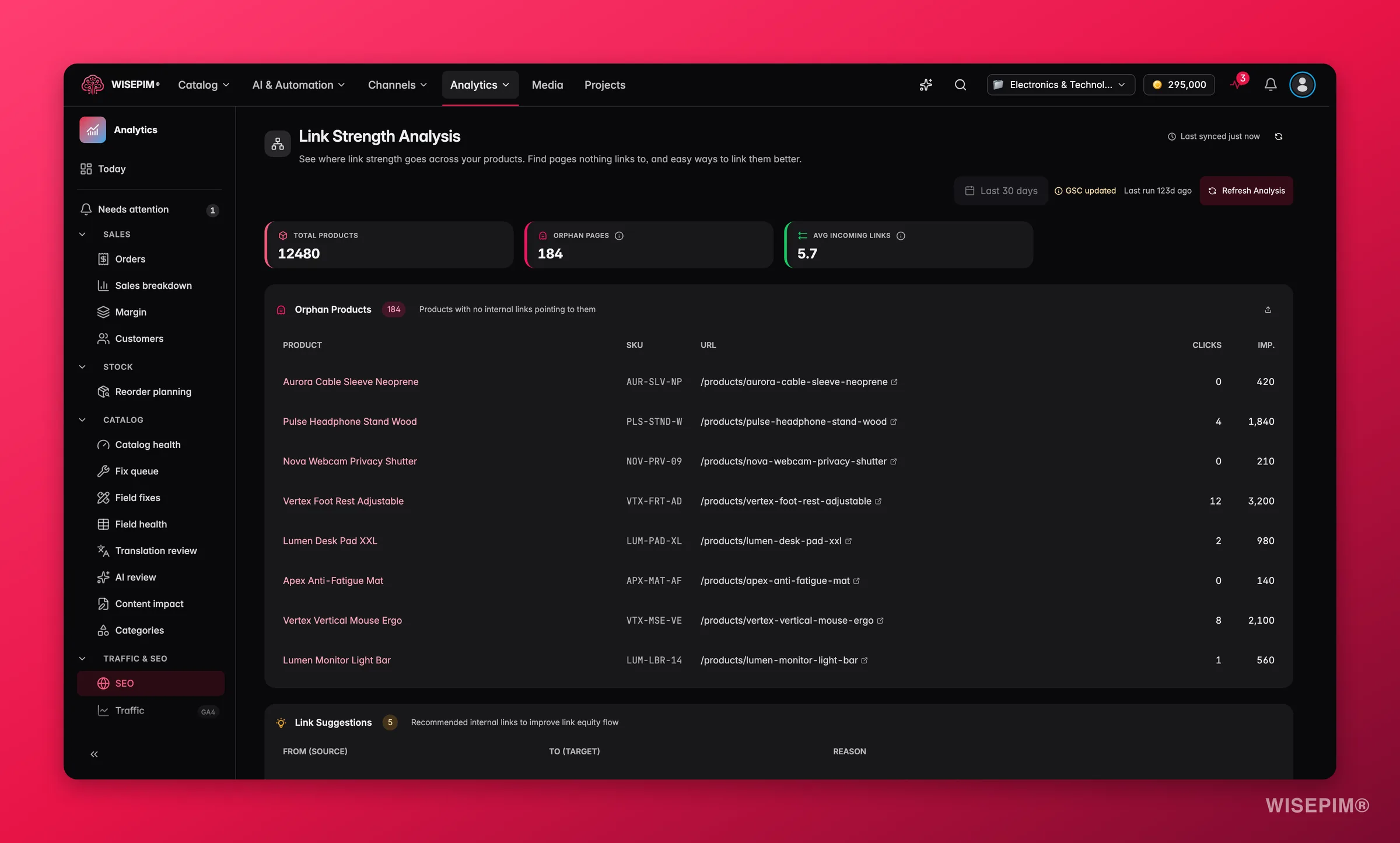Open external link icon for vertex-vertical-mouse-ergo
This screenshot has width=1400, height=843.
click(880, 621)
